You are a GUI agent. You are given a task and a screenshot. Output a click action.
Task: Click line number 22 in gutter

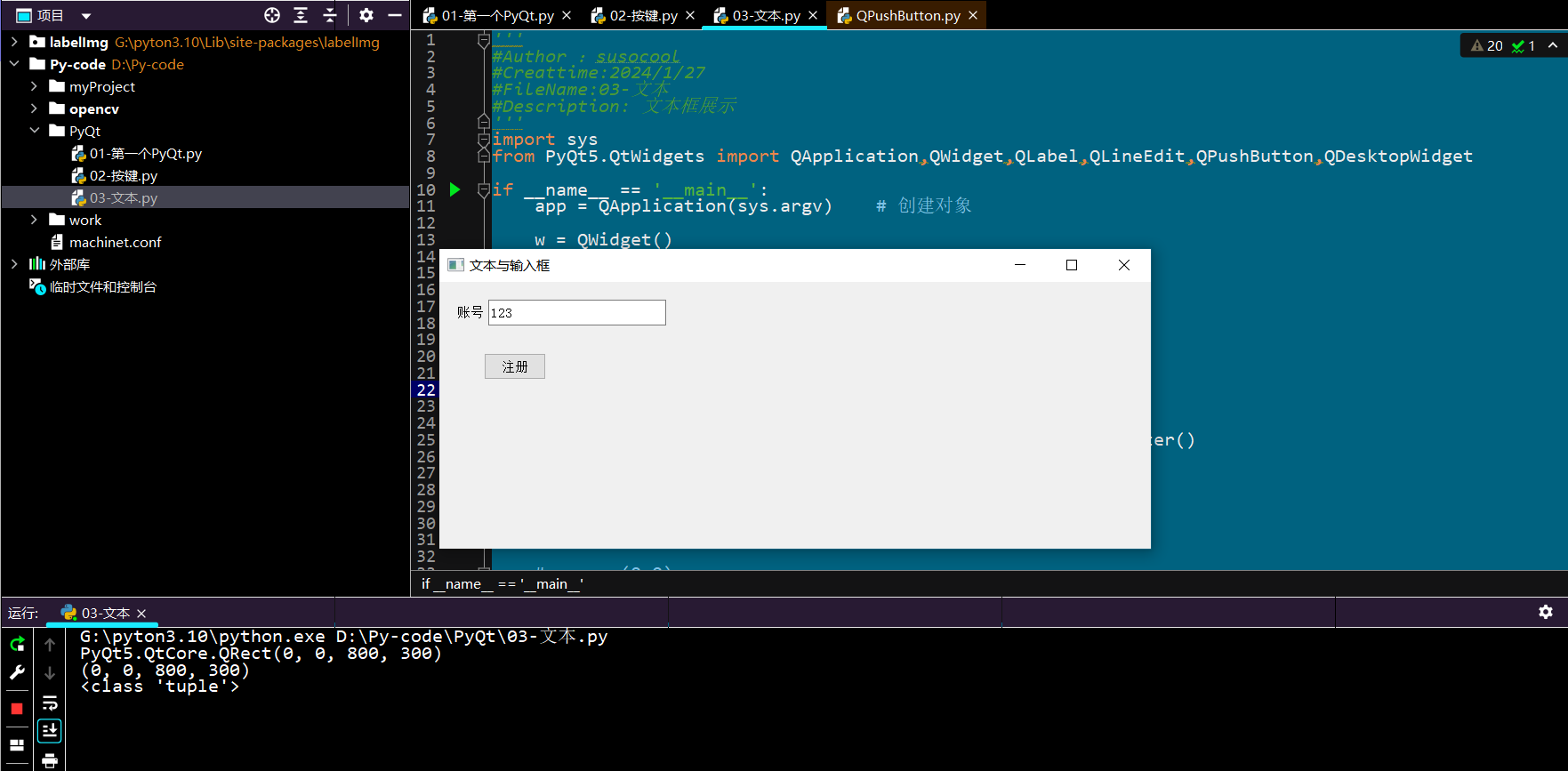426,390
